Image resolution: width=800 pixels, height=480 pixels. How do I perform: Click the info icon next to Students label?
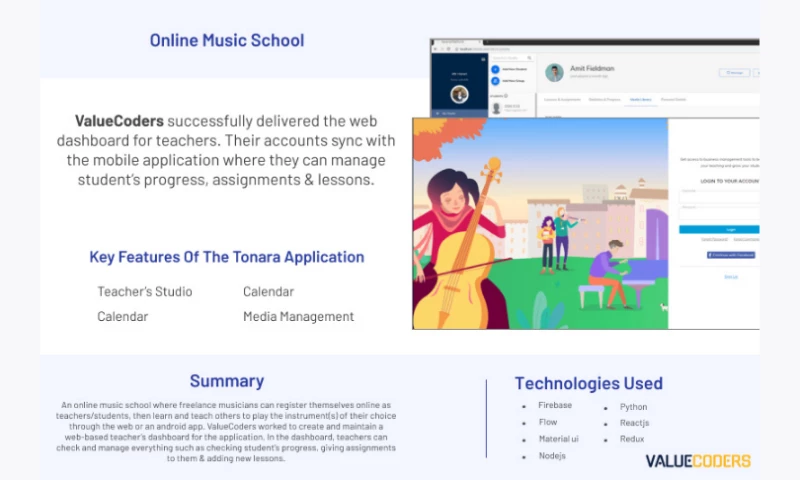[x=506, y=96]
